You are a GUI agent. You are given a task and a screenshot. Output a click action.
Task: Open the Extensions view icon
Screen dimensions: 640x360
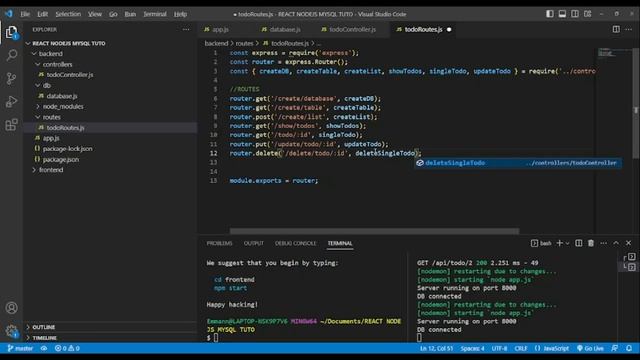pos(11,124)
